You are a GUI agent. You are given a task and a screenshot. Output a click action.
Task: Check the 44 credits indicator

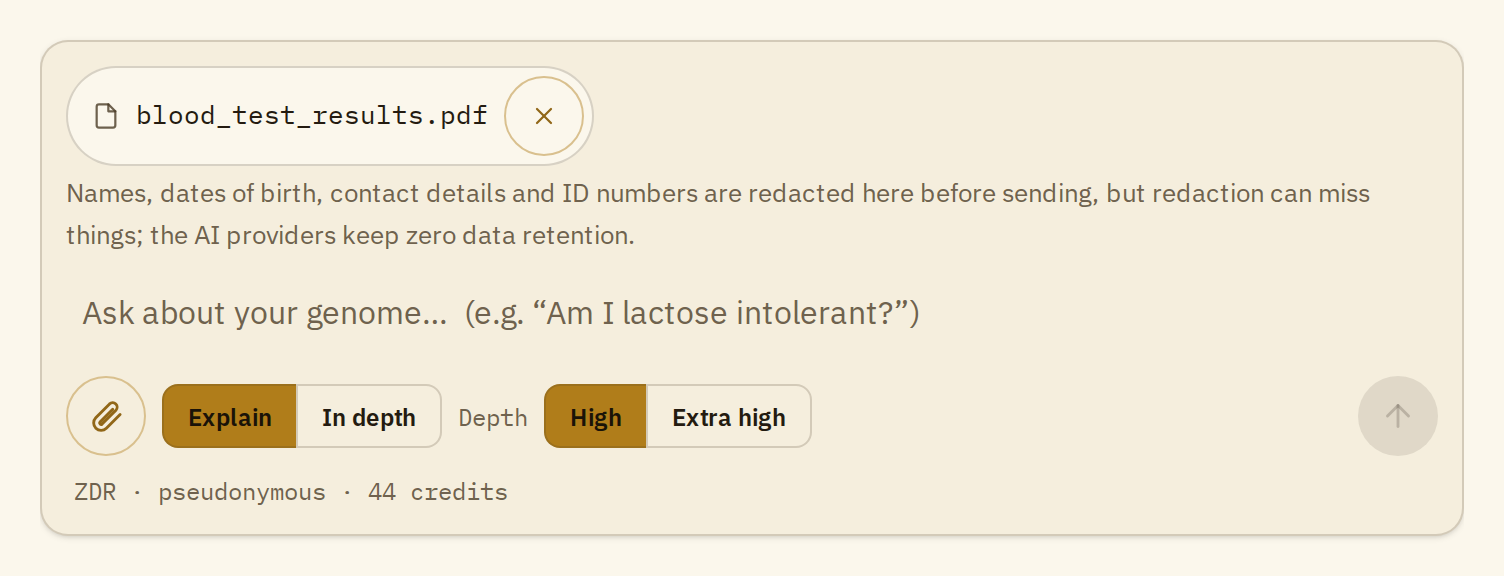pyautogui.click(x=438, y=492)
